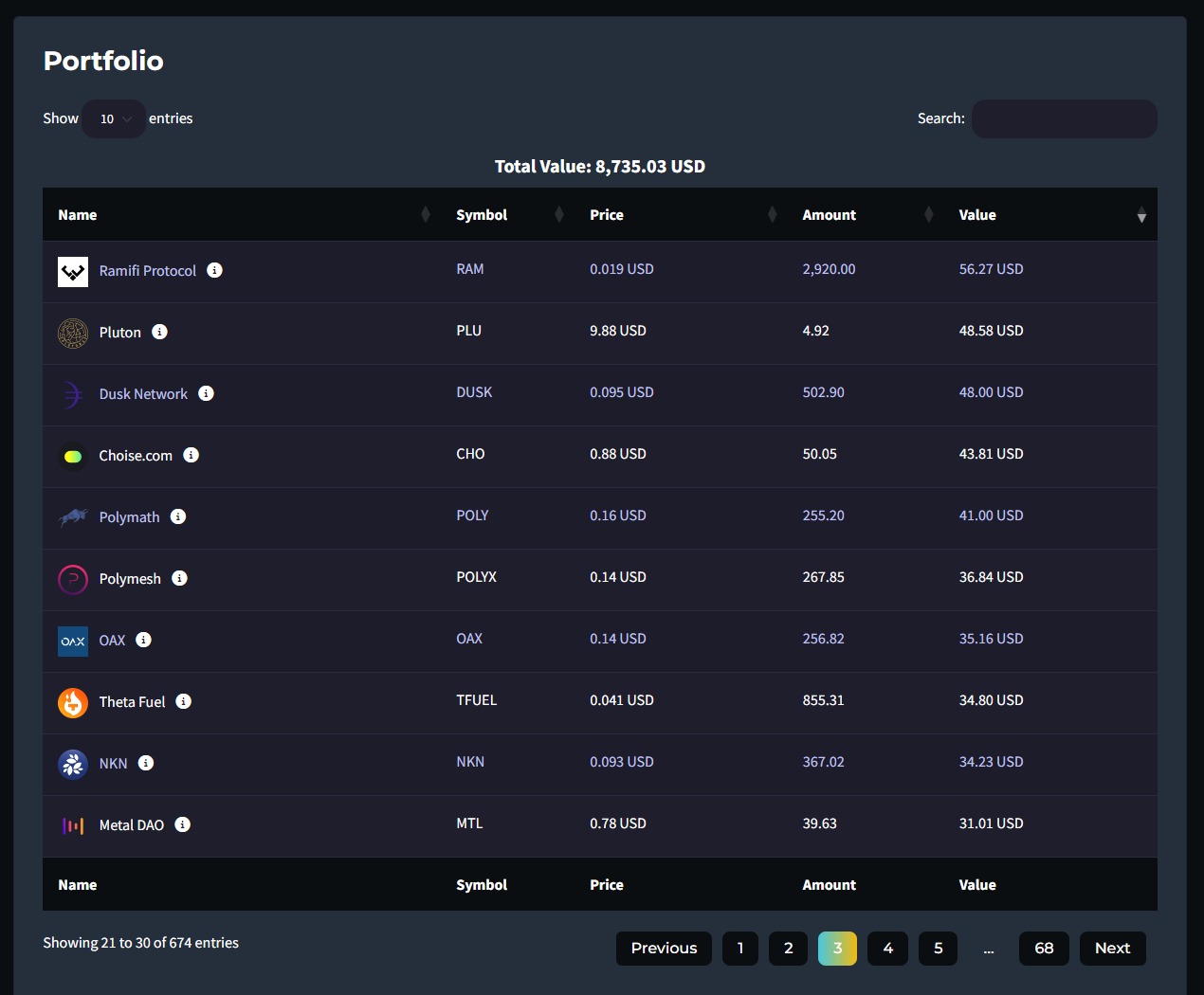
Task: Sort table by Name column header
Action: click(x=242, y=215)
